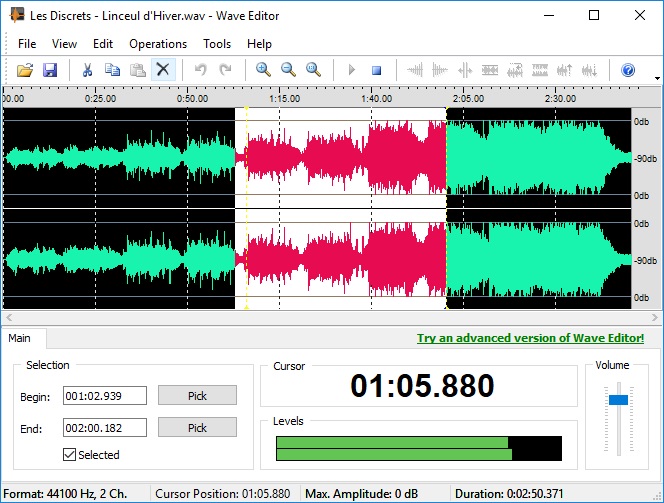Image resolution: width=664 pixels, height=503 pixels.
Task: Click the End time input field
Action: coord(105,428)
